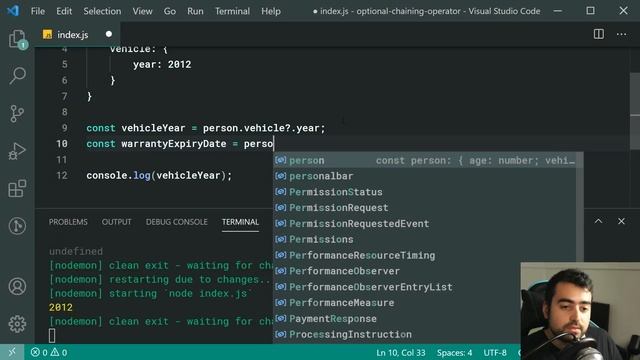This screenshot has height=360, width=640.
Task: Open the Edit menu
Action: [x=64, y=11]
